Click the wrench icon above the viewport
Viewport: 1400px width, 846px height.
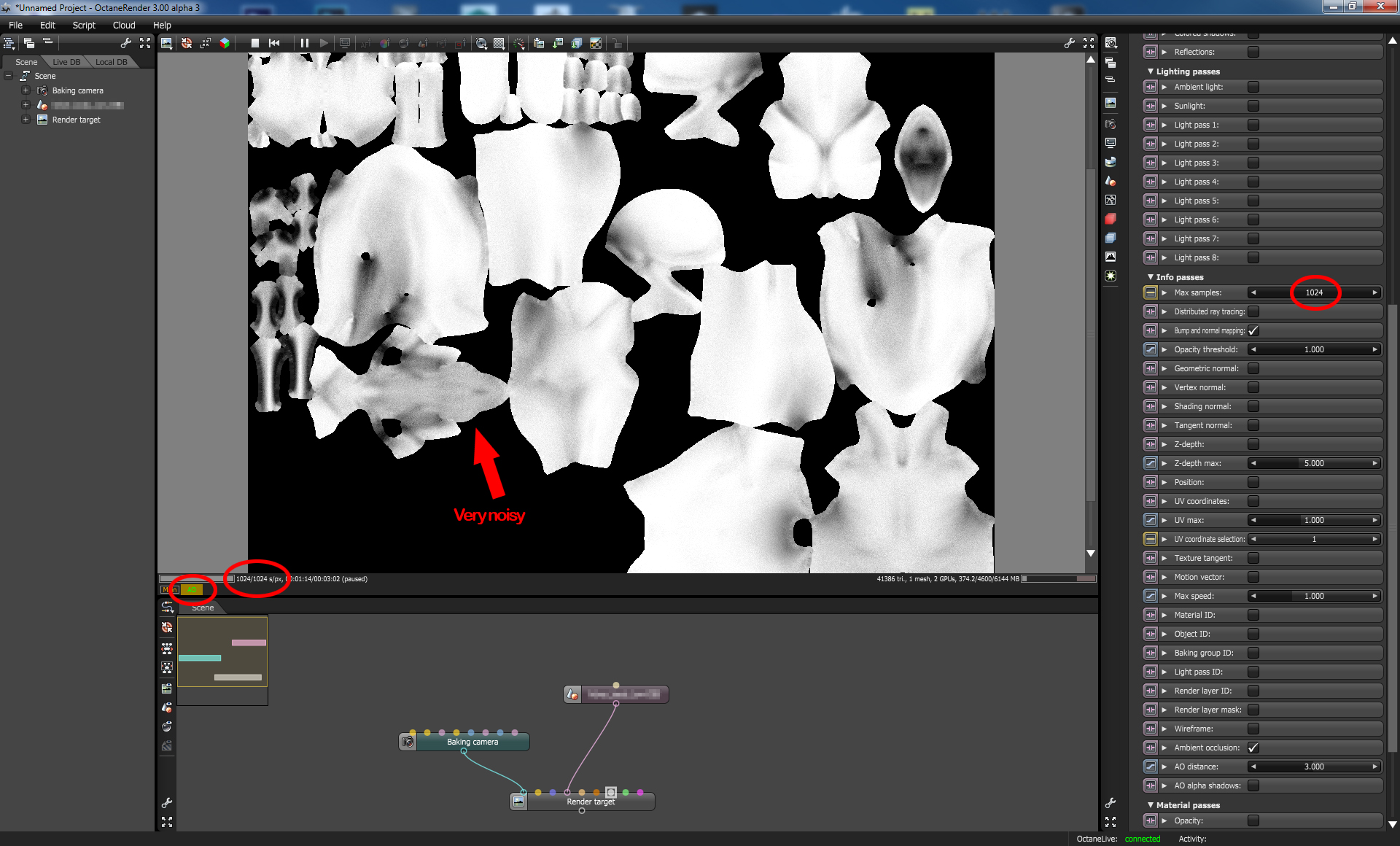(1069, 43)
